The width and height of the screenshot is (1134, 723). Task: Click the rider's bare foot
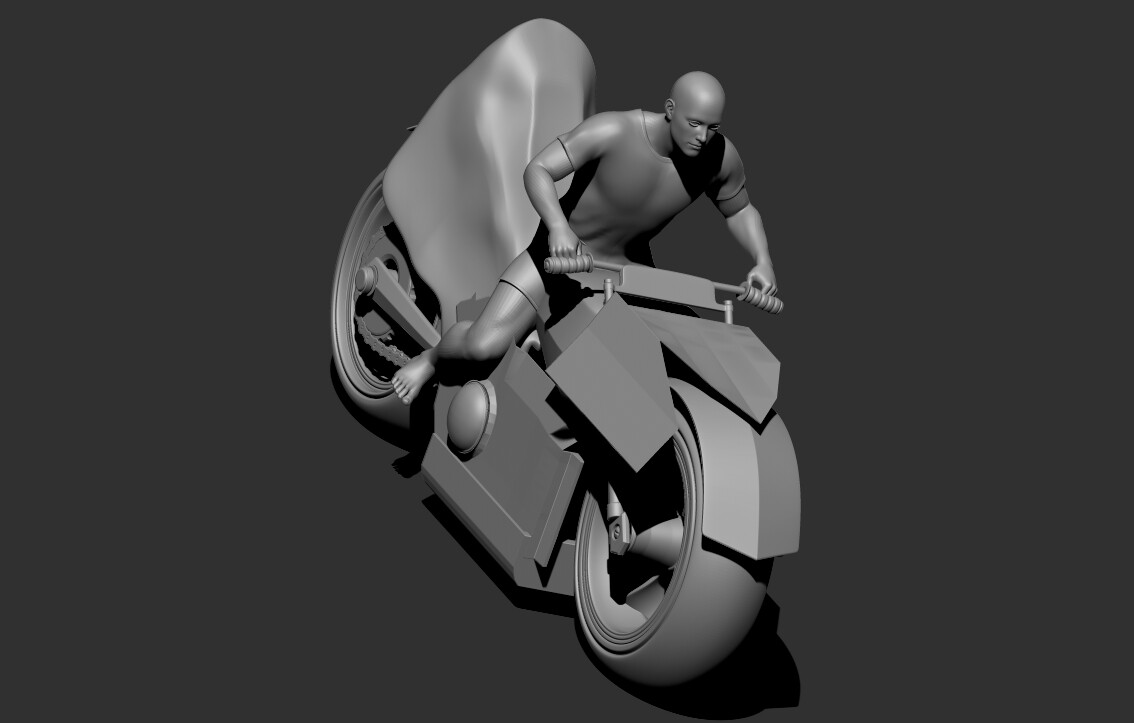[413, 376]
